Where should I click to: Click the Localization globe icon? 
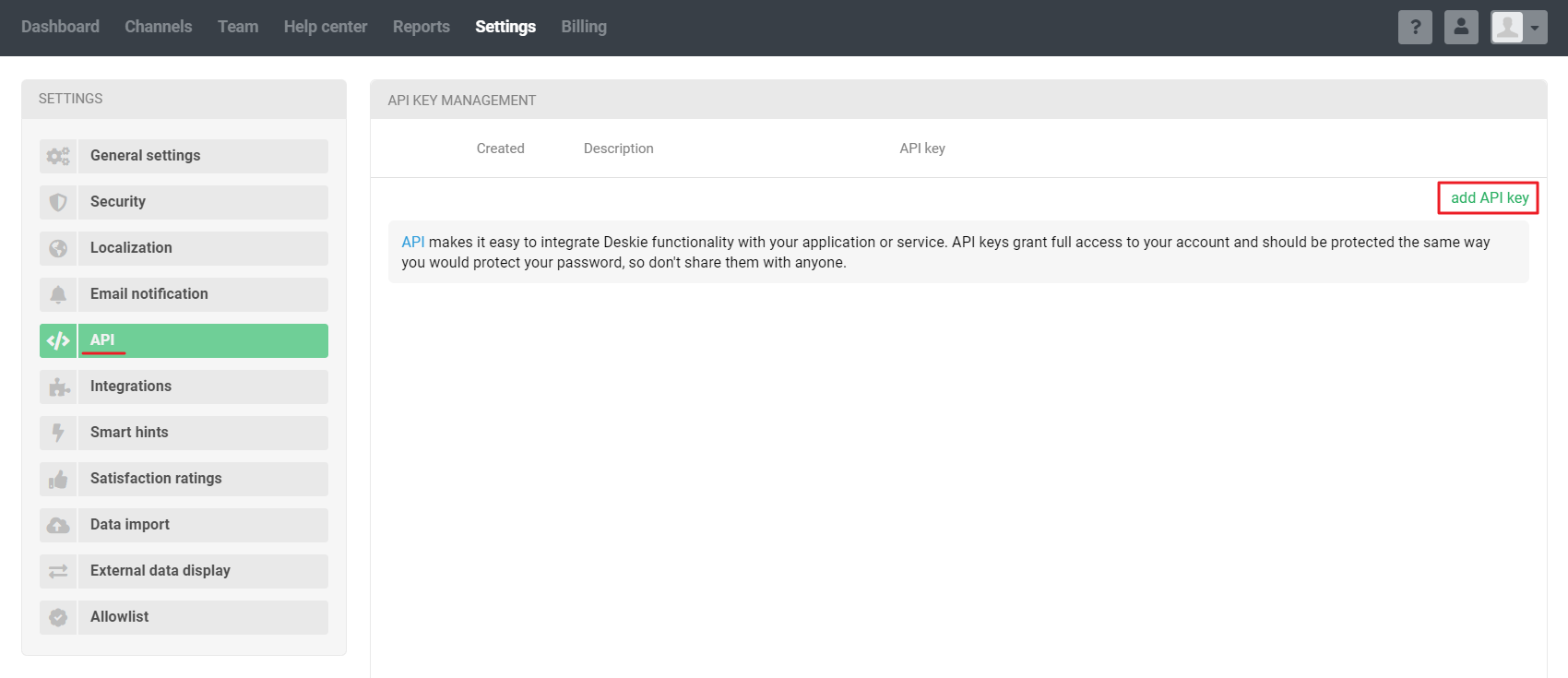click(x=58, y=248)
